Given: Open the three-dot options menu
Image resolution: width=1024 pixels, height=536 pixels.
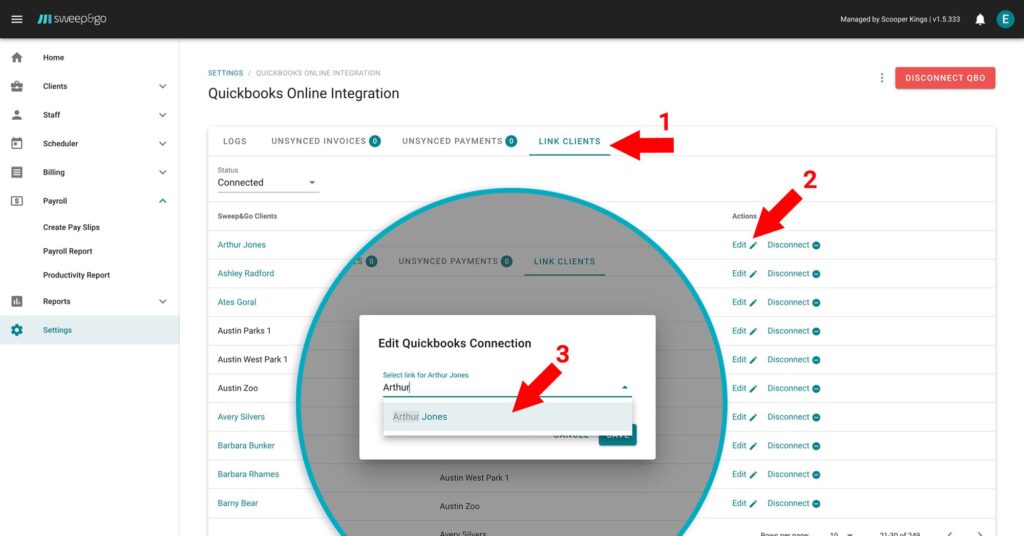Looking at the screenshot, I should (x=881, y=78).
